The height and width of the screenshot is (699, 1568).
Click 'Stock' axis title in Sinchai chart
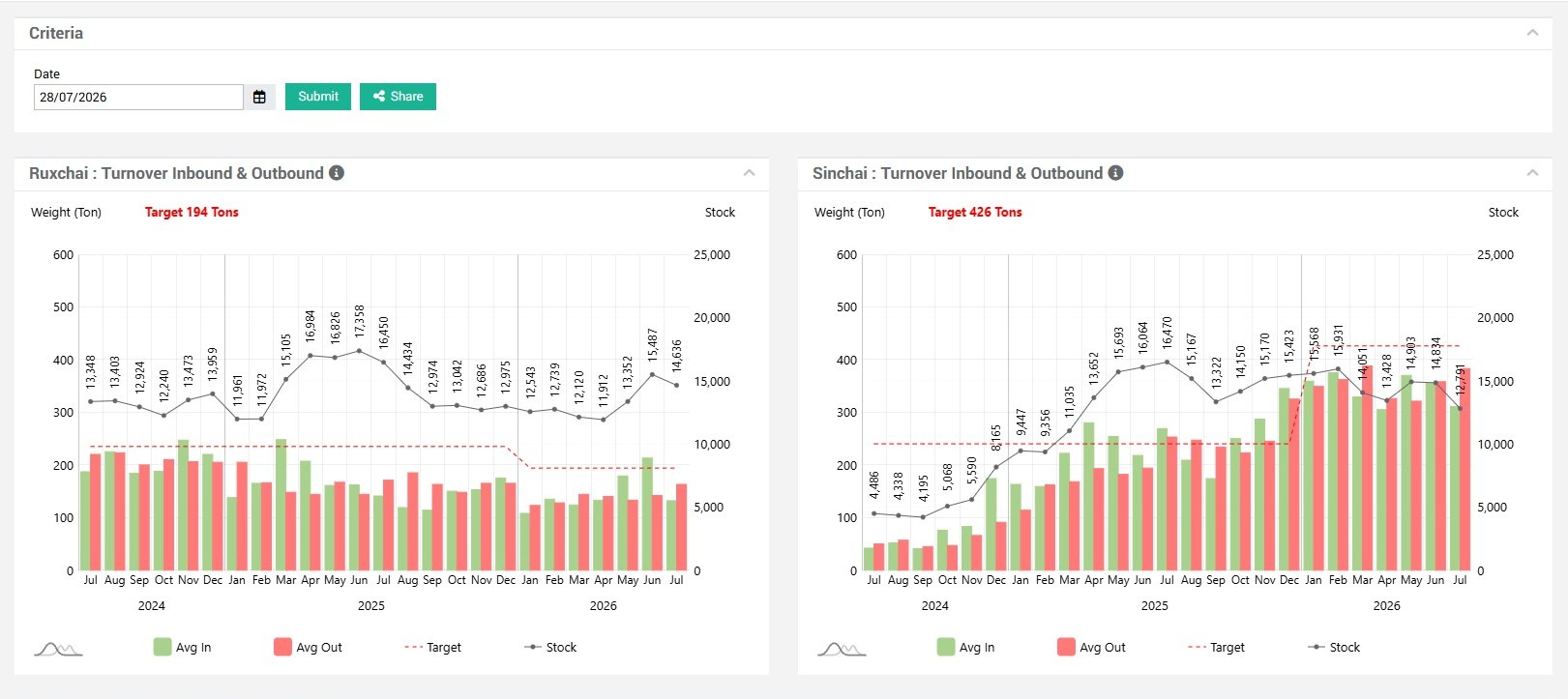(x=1503, y=213)
